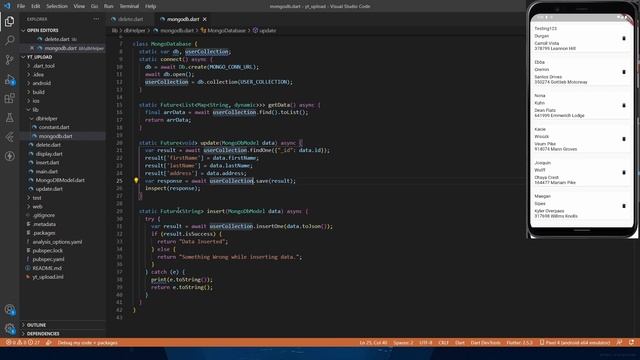Delete the Testing123 Durgan entry in the emulator
This screenshot has width=640, height=360.
tap(624, 38)
